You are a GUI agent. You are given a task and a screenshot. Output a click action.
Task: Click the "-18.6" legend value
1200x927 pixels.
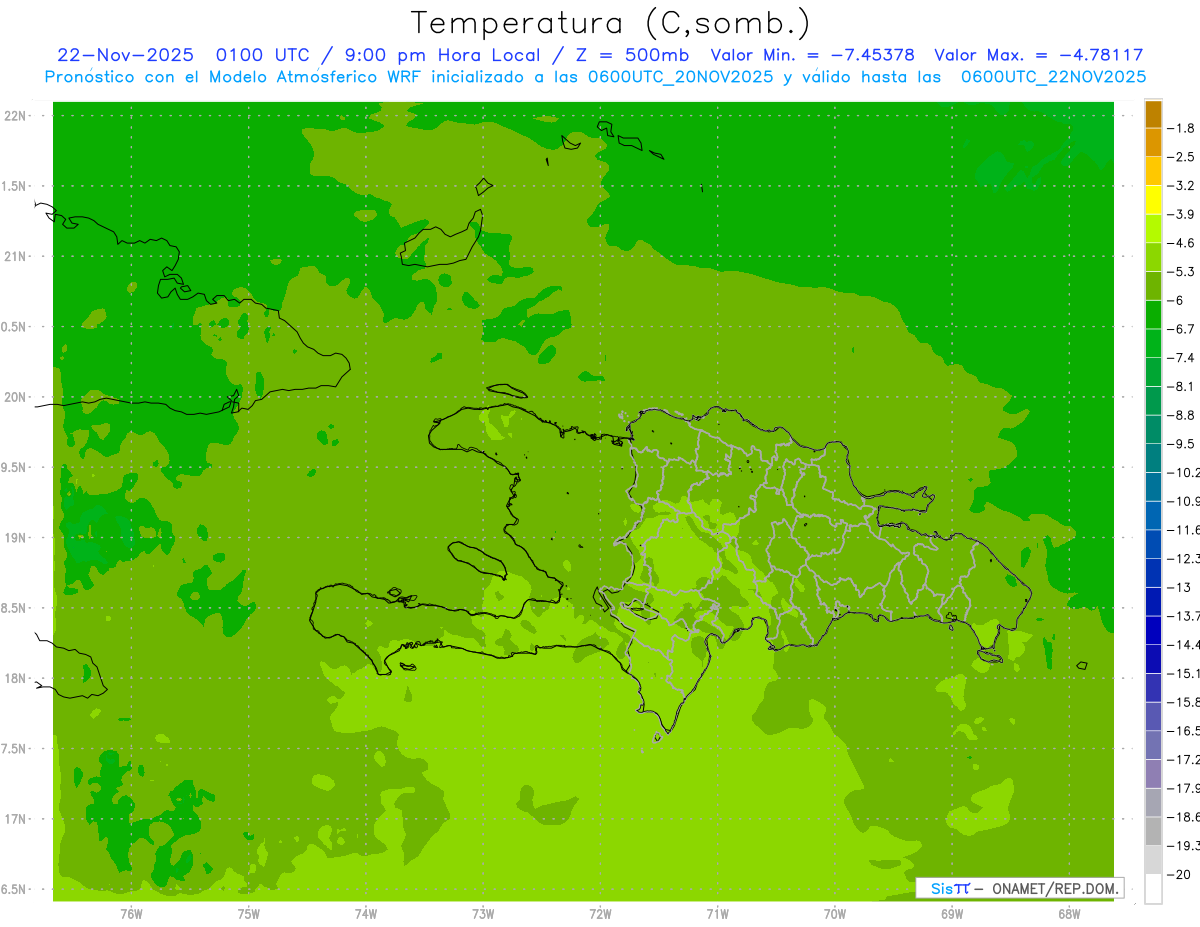pos(1185,817)
